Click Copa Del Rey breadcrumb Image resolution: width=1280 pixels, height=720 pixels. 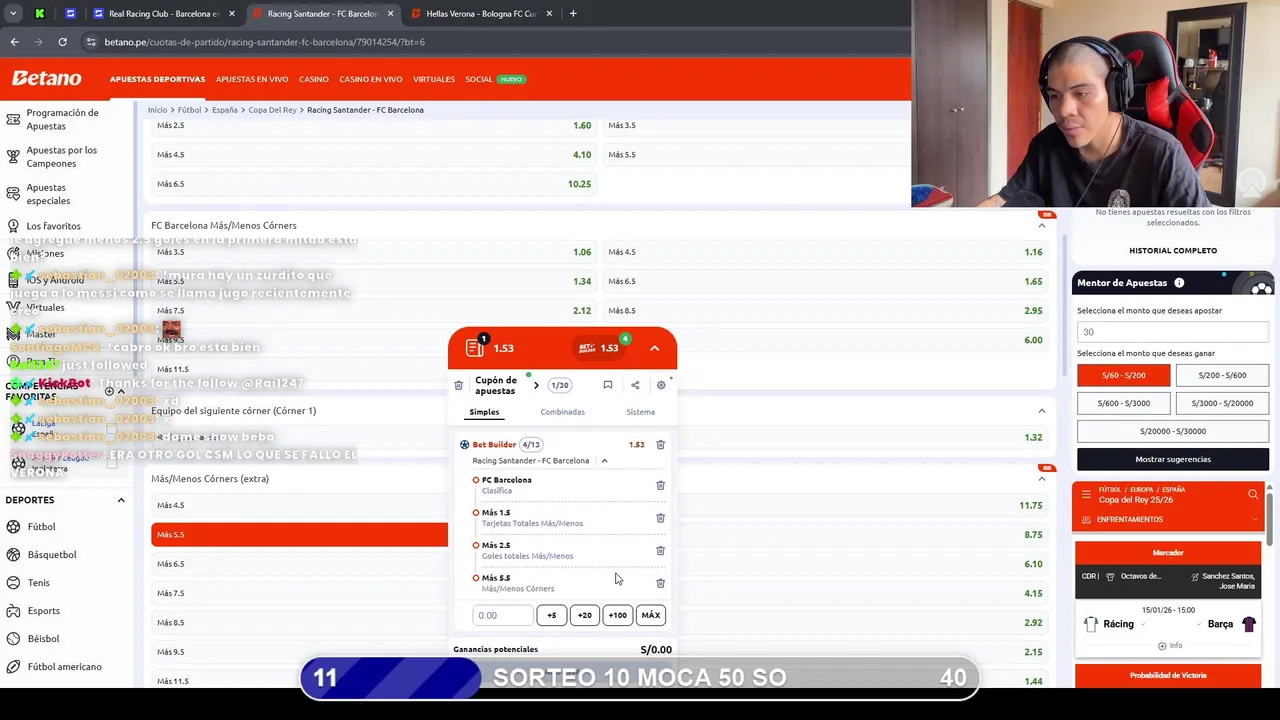(272, 110)
